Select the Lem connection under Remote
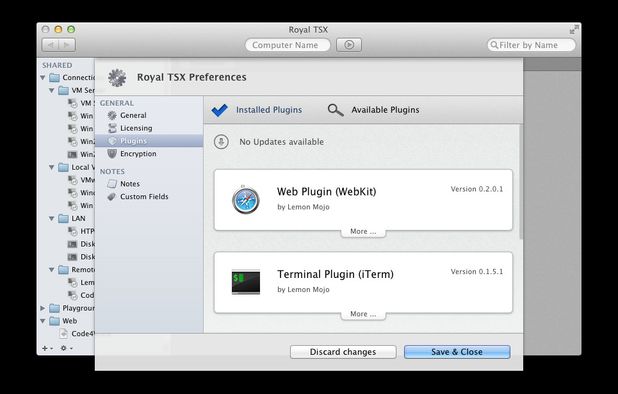 (81, 282)
